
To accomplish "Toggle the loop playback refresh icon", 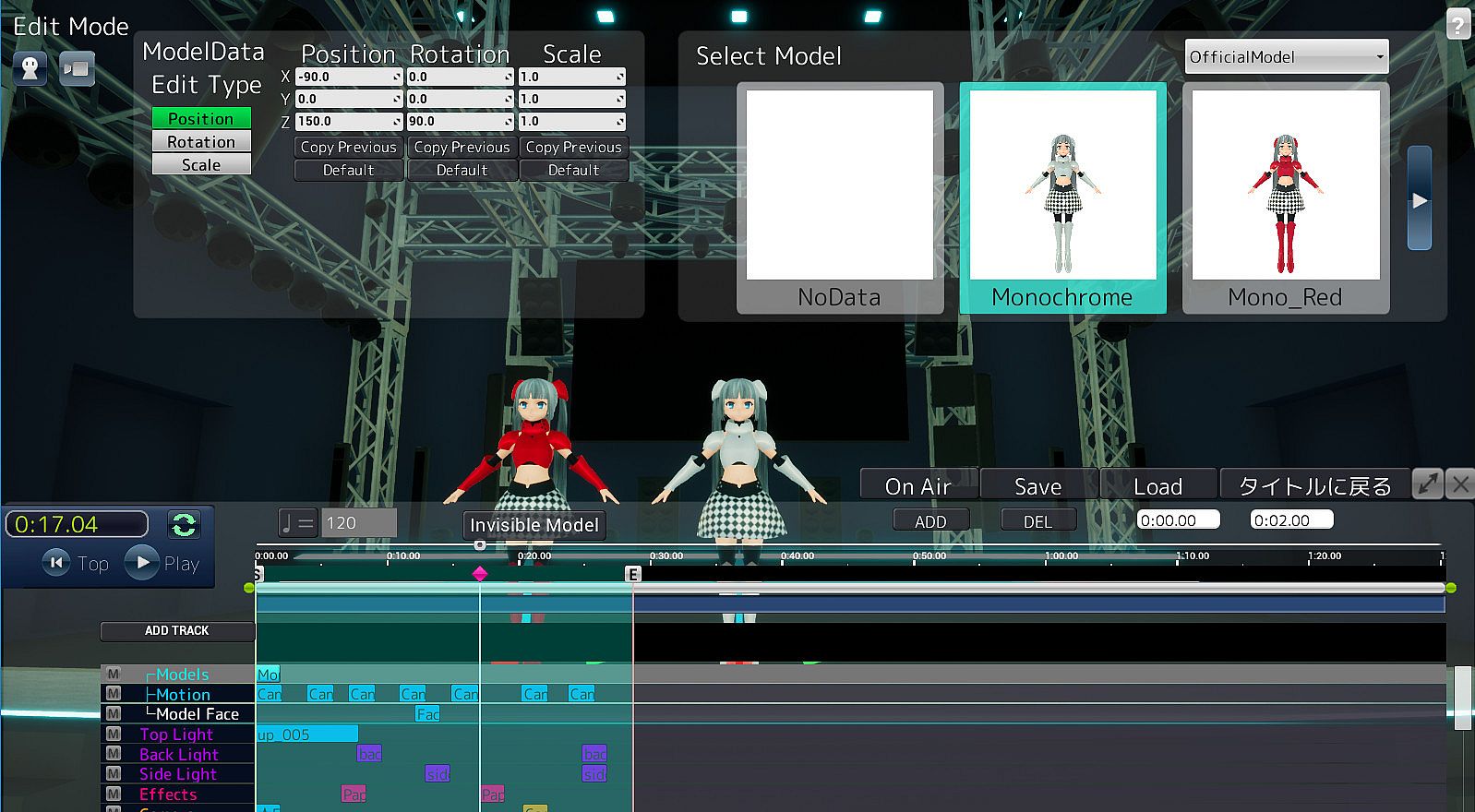I will click(184, 524).
